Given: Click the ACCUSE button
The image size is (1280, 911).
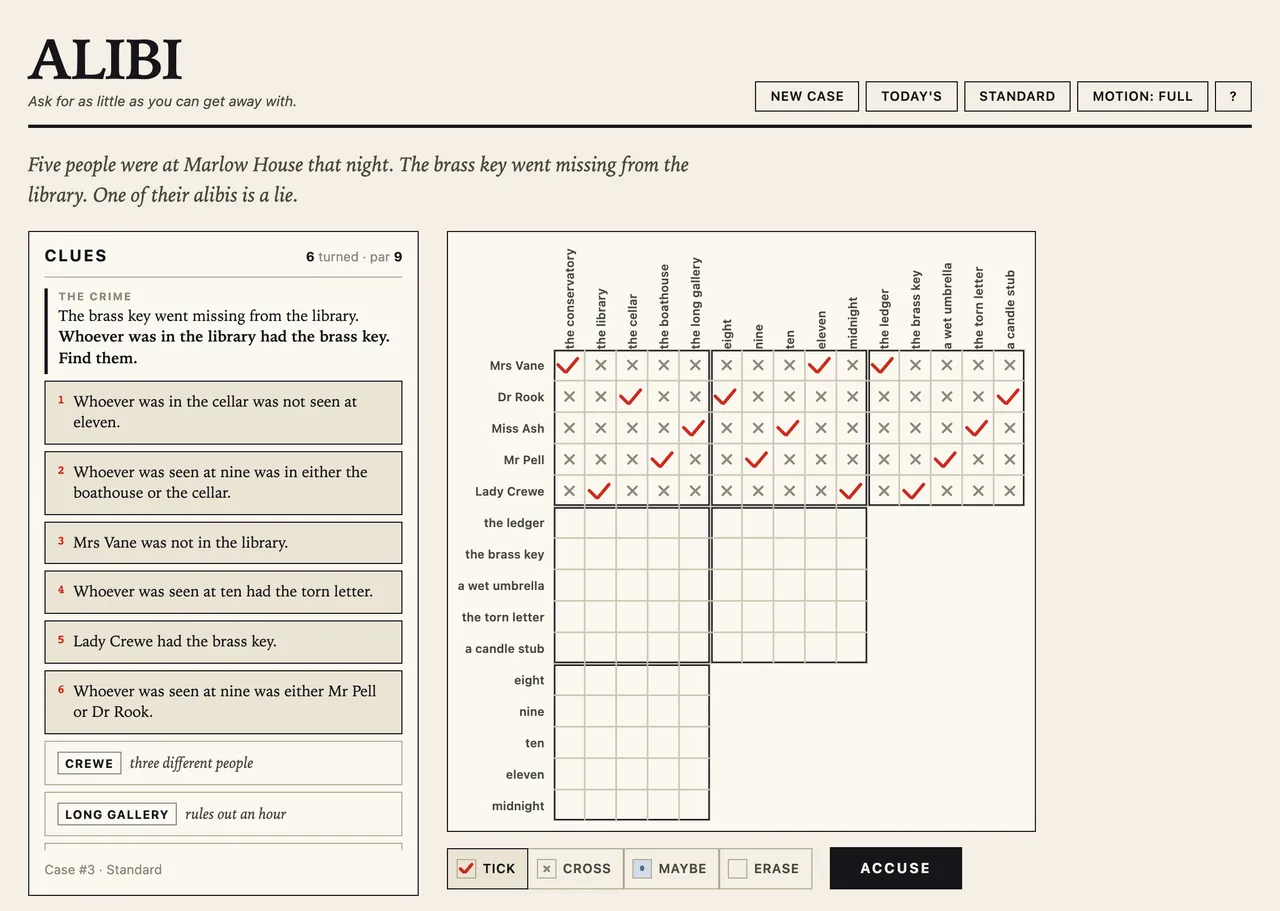Looking at the screenshot, I should (x=895, y=868).
